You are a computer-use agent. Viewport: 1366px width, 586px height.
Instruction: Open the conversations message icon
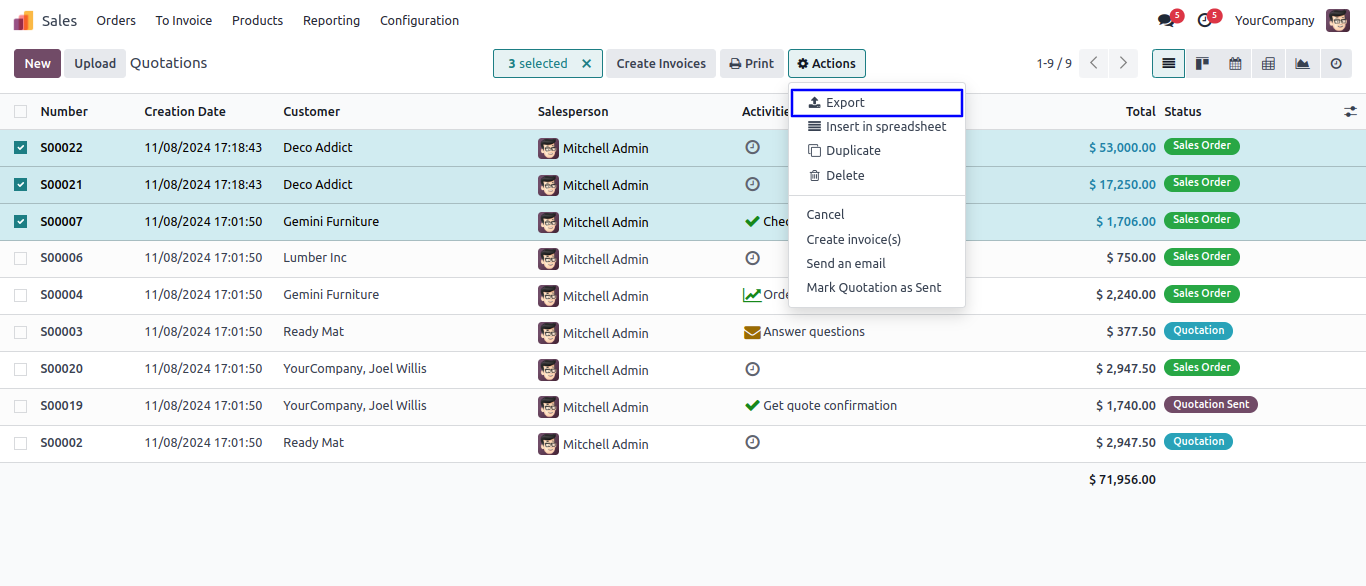1166,21
